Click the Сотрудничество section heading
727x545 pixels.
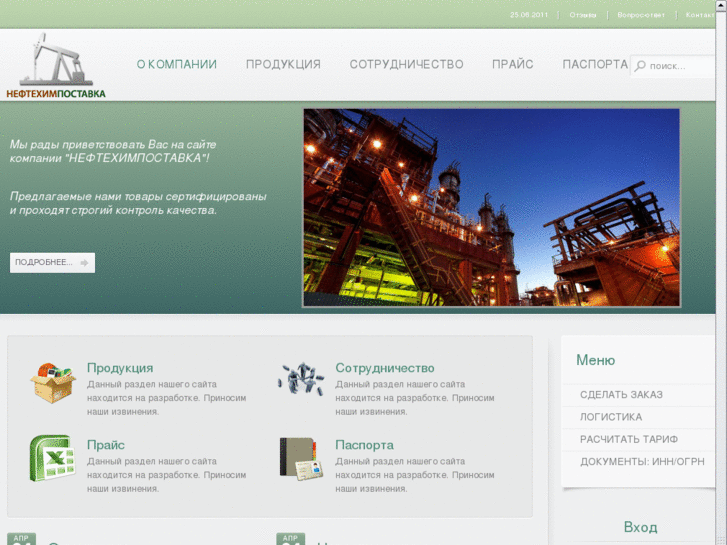(385, 368)
